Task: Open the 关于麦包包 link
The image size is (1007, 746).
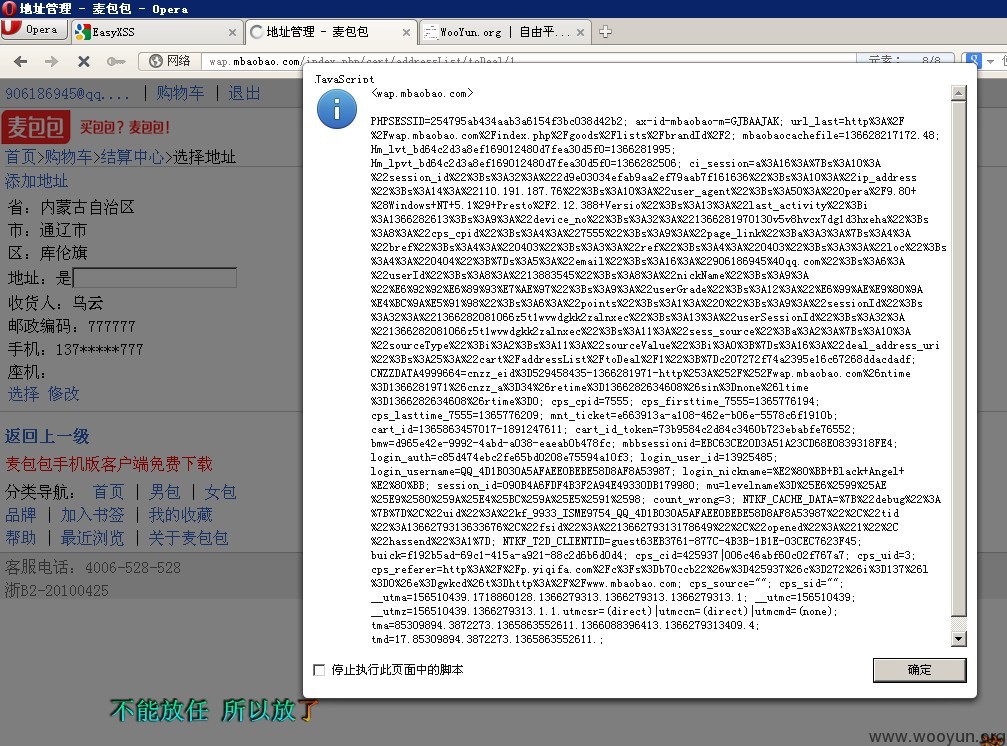Action: pos(188,538)
